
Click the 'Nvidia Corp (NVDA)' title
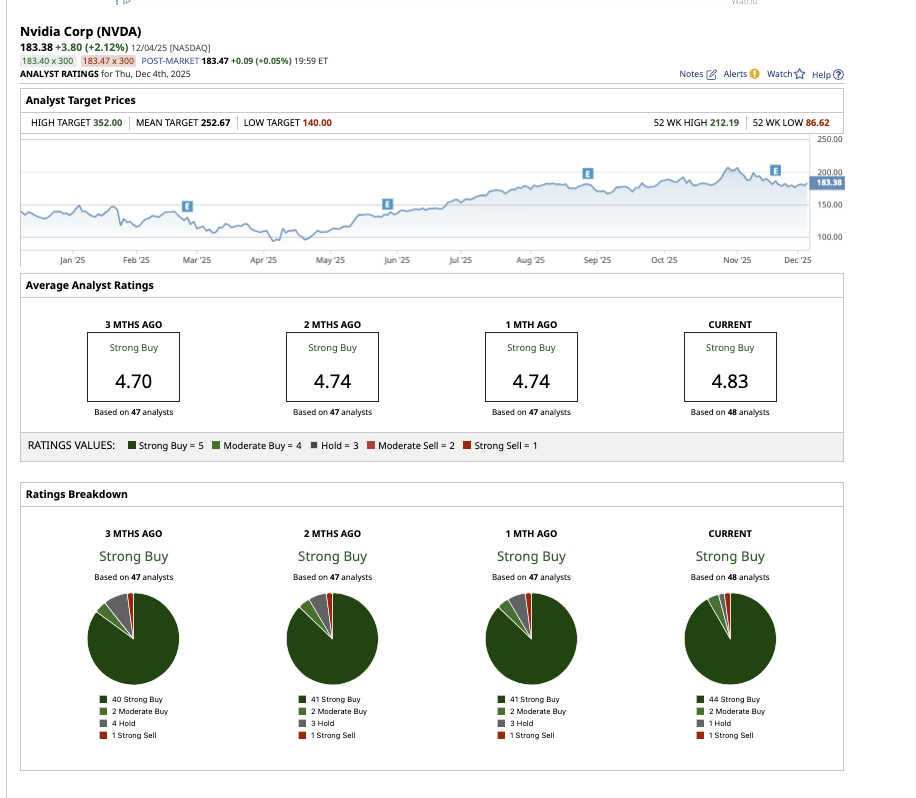84,31
